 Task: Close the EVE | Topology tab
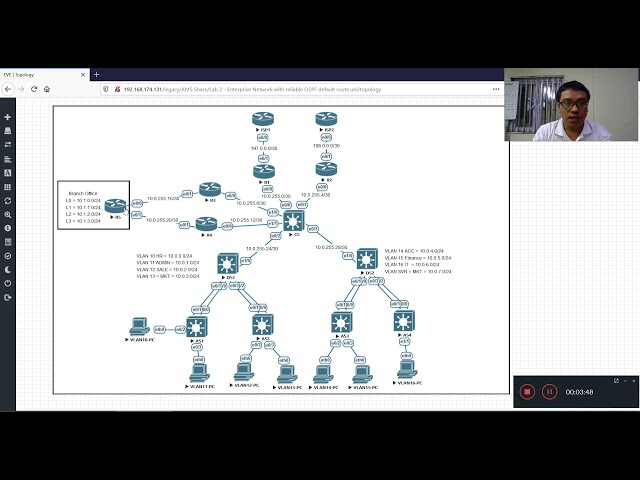click(x=83, y=75)
